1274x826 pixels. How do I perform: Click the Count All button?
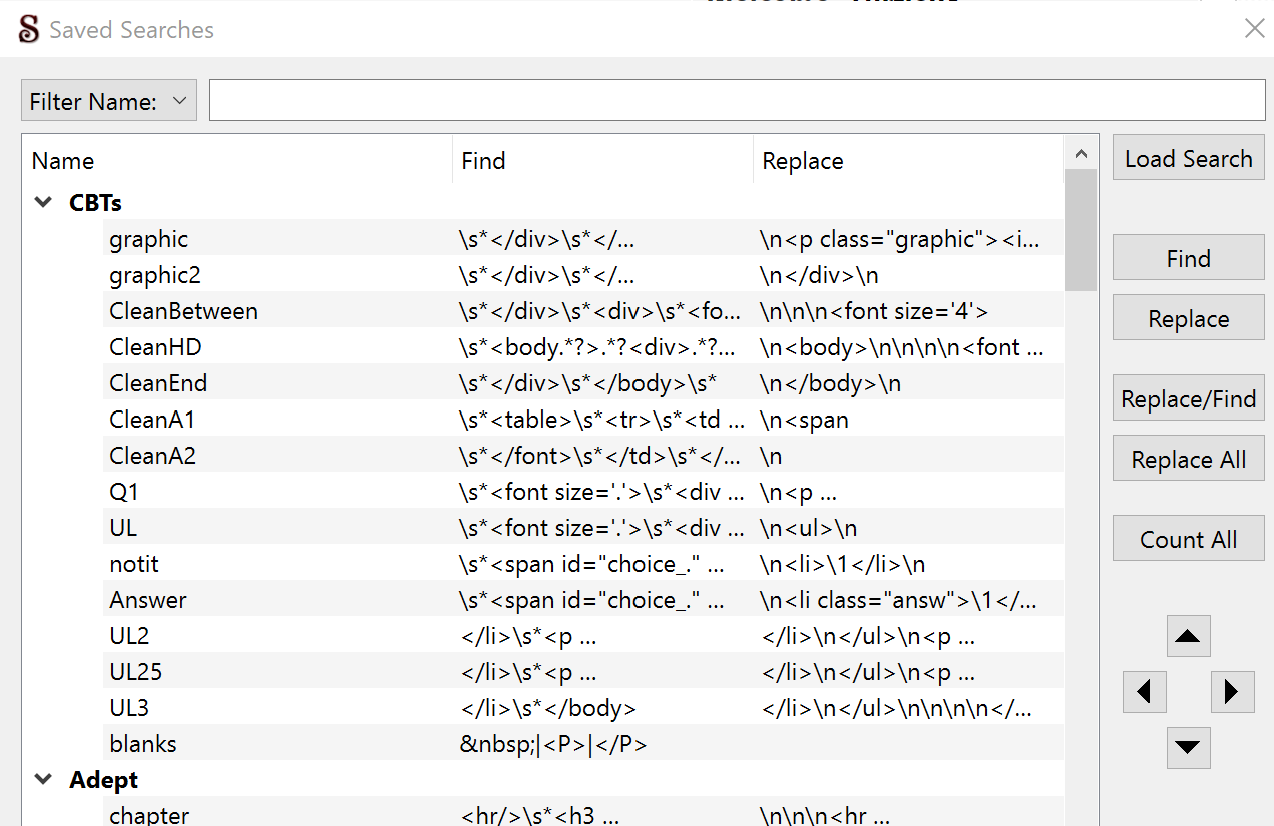[1188, 540]
